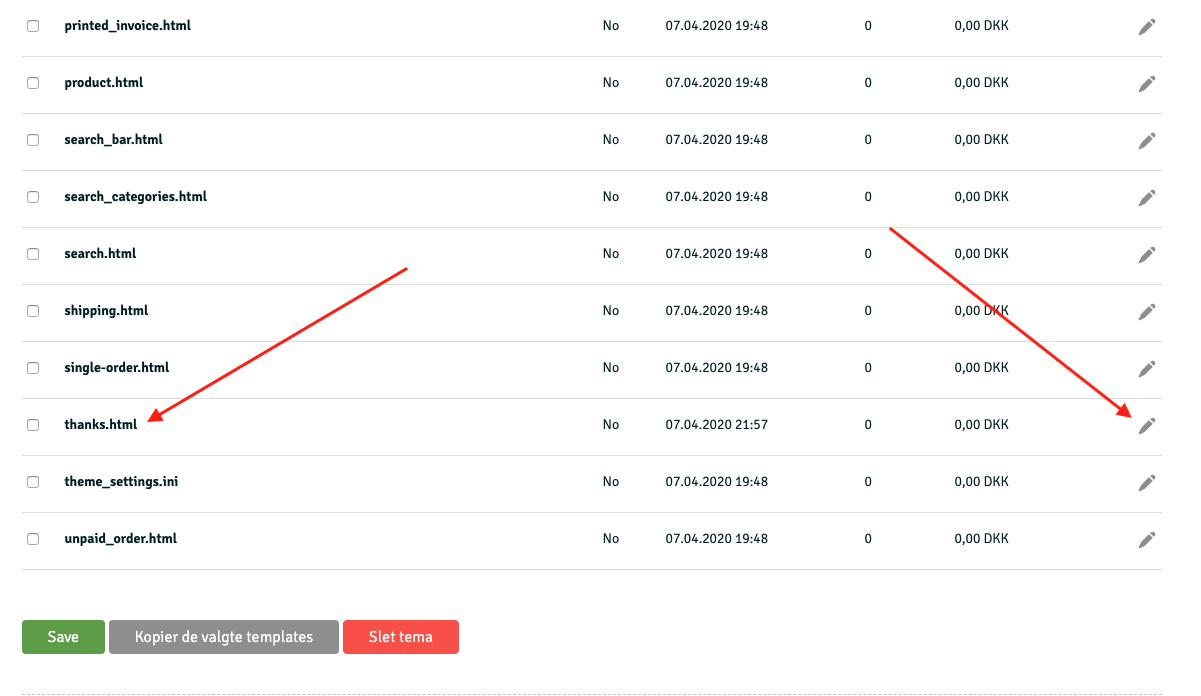This screenshot has height=696, width=1201.
Task: Select the search_categories.html file name
Action: pyautogui.click(x=135, y=197)
